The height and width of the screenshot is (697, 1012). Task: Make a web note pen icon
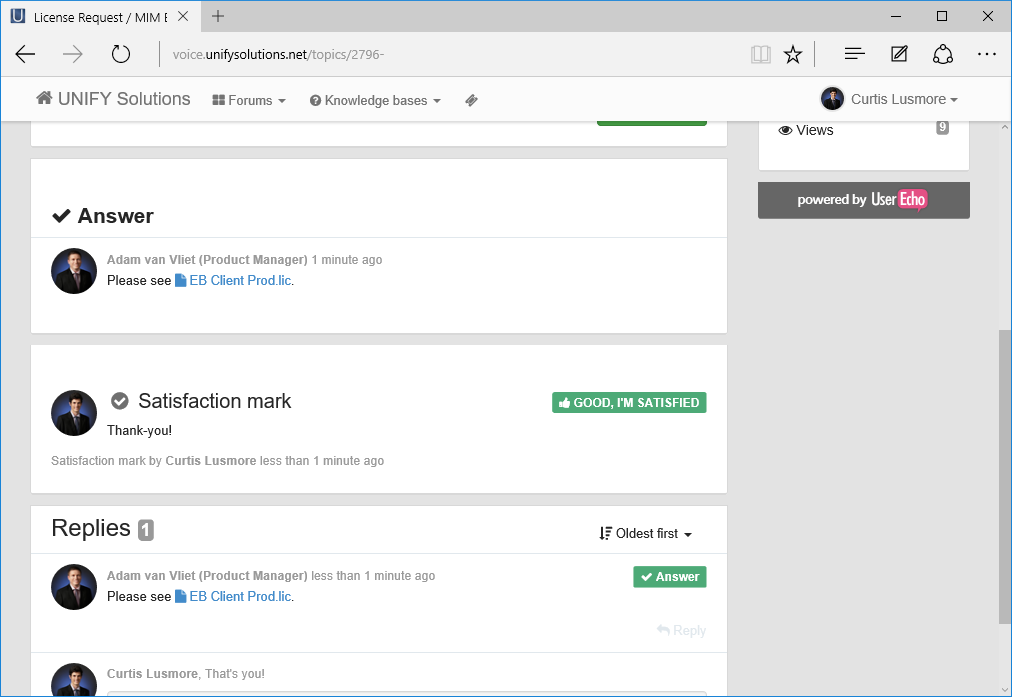(899, 54)
